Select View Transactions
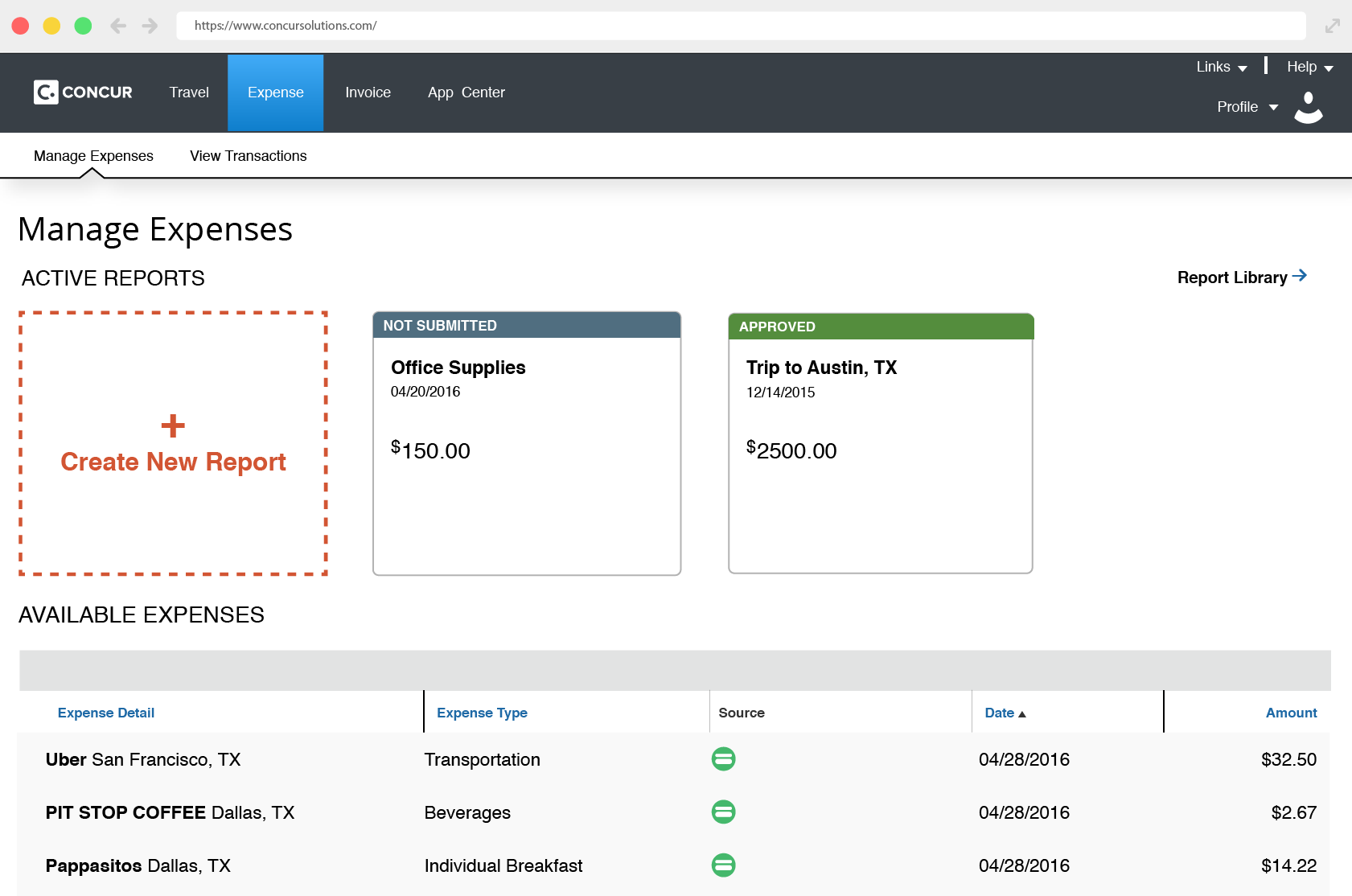Screen dimensions: 1352x896 pyautogui.click(x=248, y=155)
